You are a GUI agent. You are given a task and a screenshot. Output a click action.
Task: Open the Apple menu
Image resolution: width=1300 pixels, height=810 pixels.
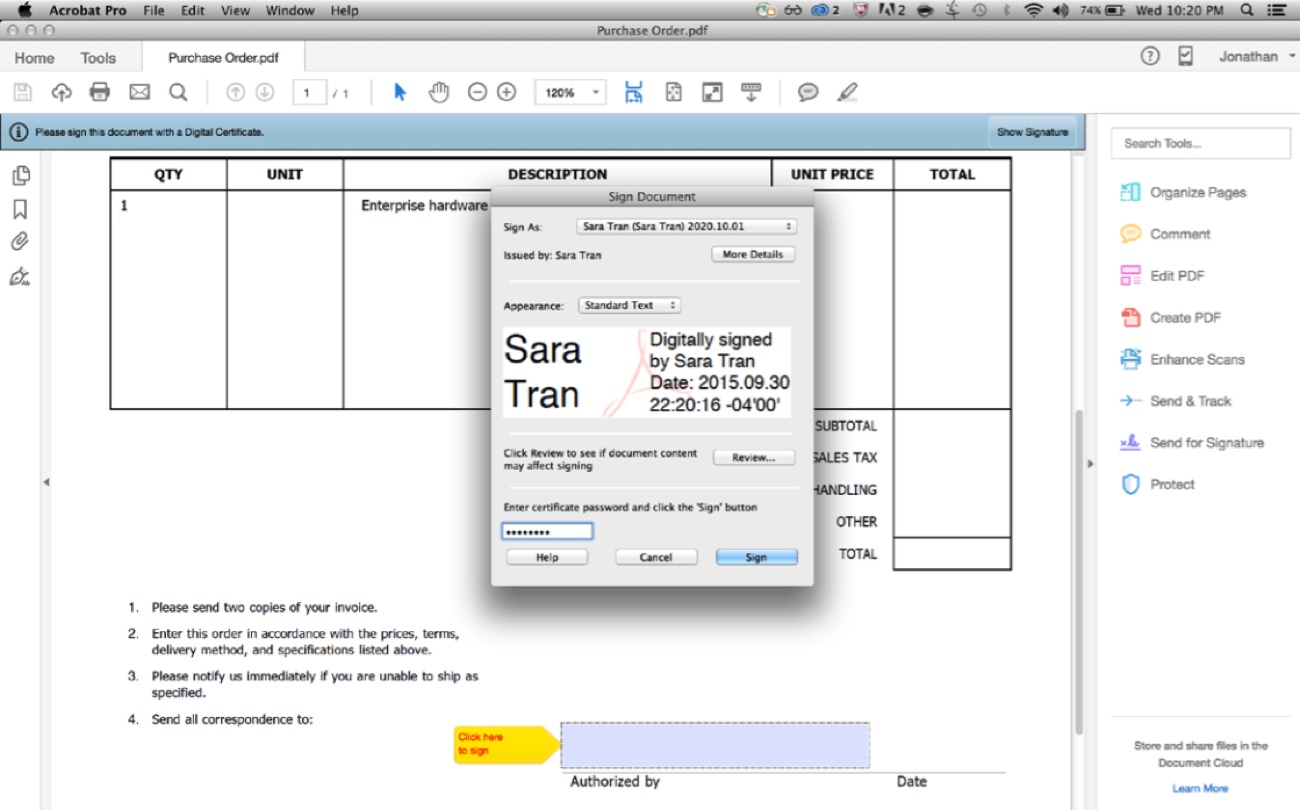click(25, 11)
